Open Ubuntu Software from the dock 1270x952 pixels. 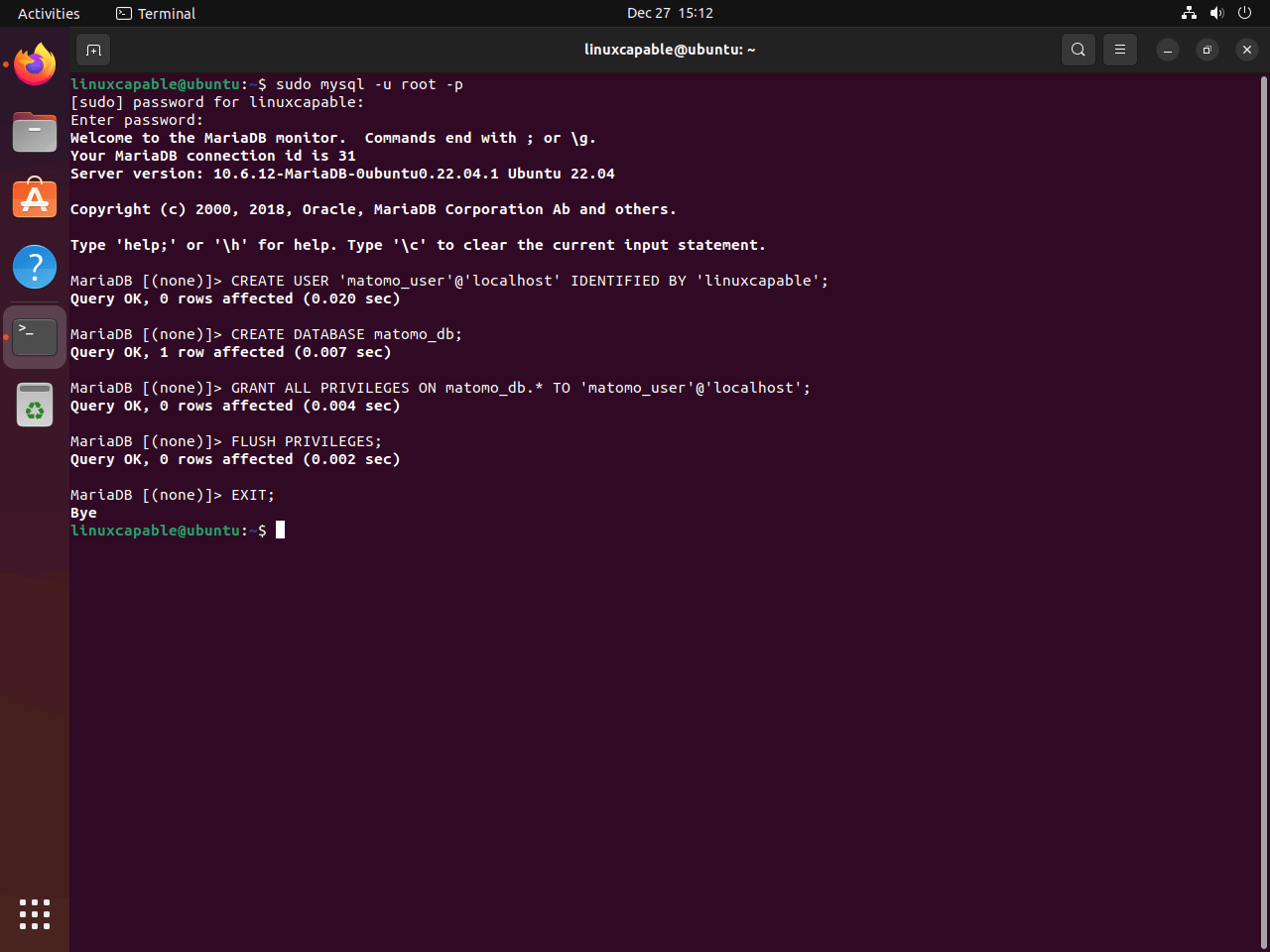click(x=35, y=199)
